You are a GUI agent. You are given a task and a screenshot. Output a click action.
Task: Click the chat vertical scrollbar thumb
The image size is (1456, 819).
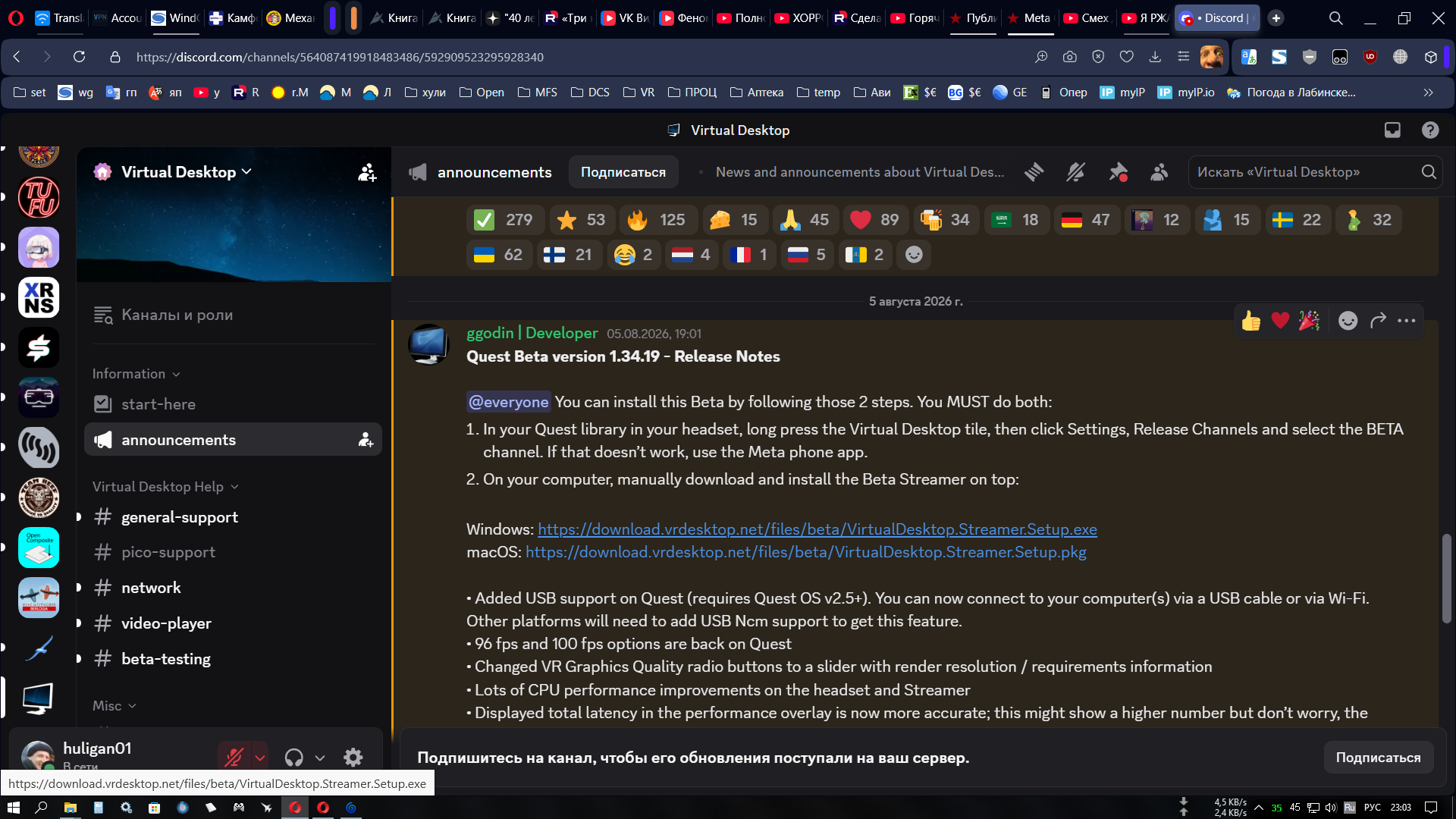(1447, 579)
